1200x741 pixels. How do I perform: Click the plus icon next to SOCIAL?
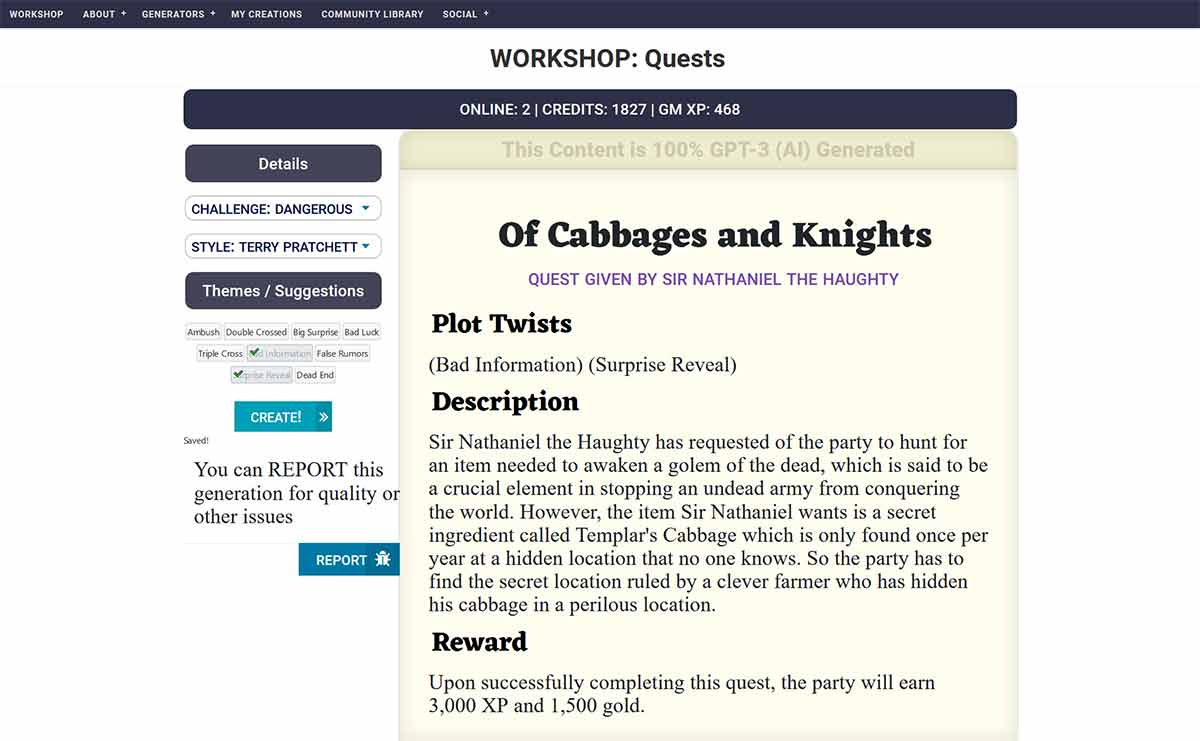click(x=486, y=14)
